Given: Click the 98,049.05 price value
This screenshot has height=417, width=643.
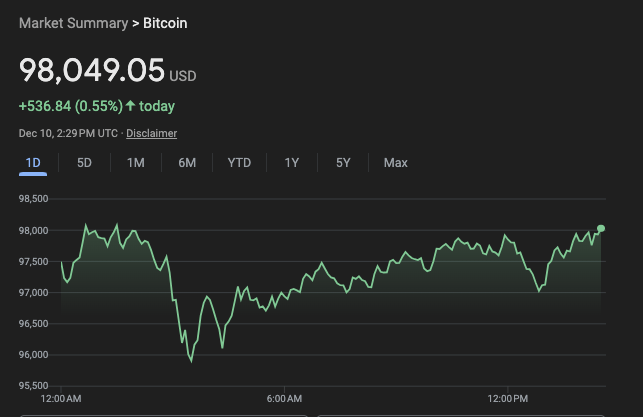Looking at the screenshot, I should [91, 70].
